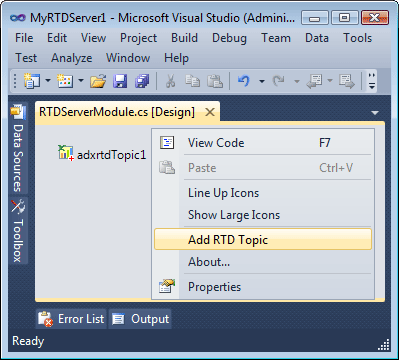This screenshot has height=360, width=399.
Task: Open the Analyze menu
Action: [x=72, y=58]
